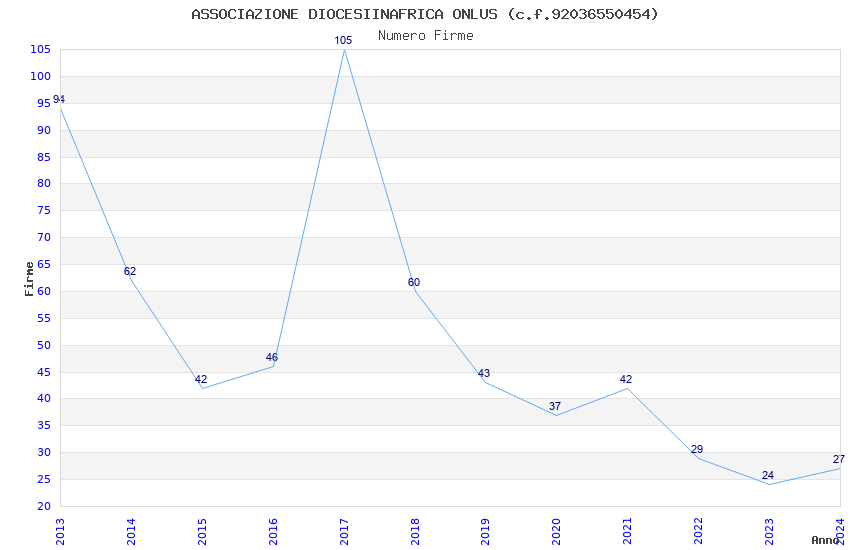Select the 46 data label for 2016
Viewport: 850px width, 550px height.
tap(272, 357)
